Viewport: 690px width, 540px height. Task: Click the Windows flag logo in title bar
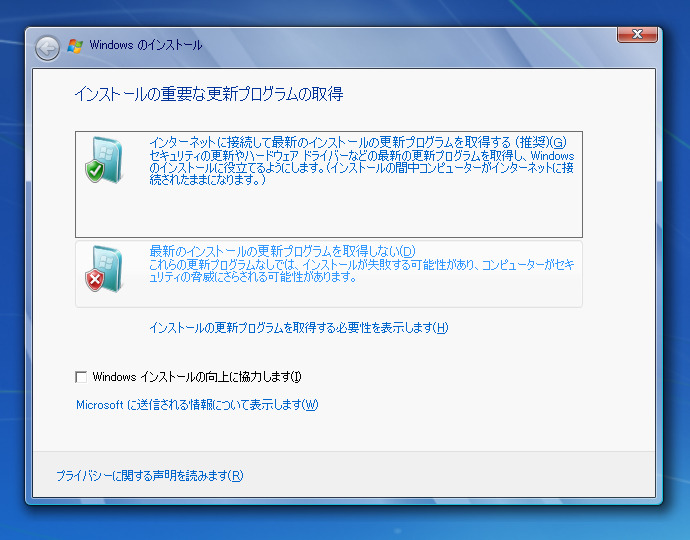(75, 46)
